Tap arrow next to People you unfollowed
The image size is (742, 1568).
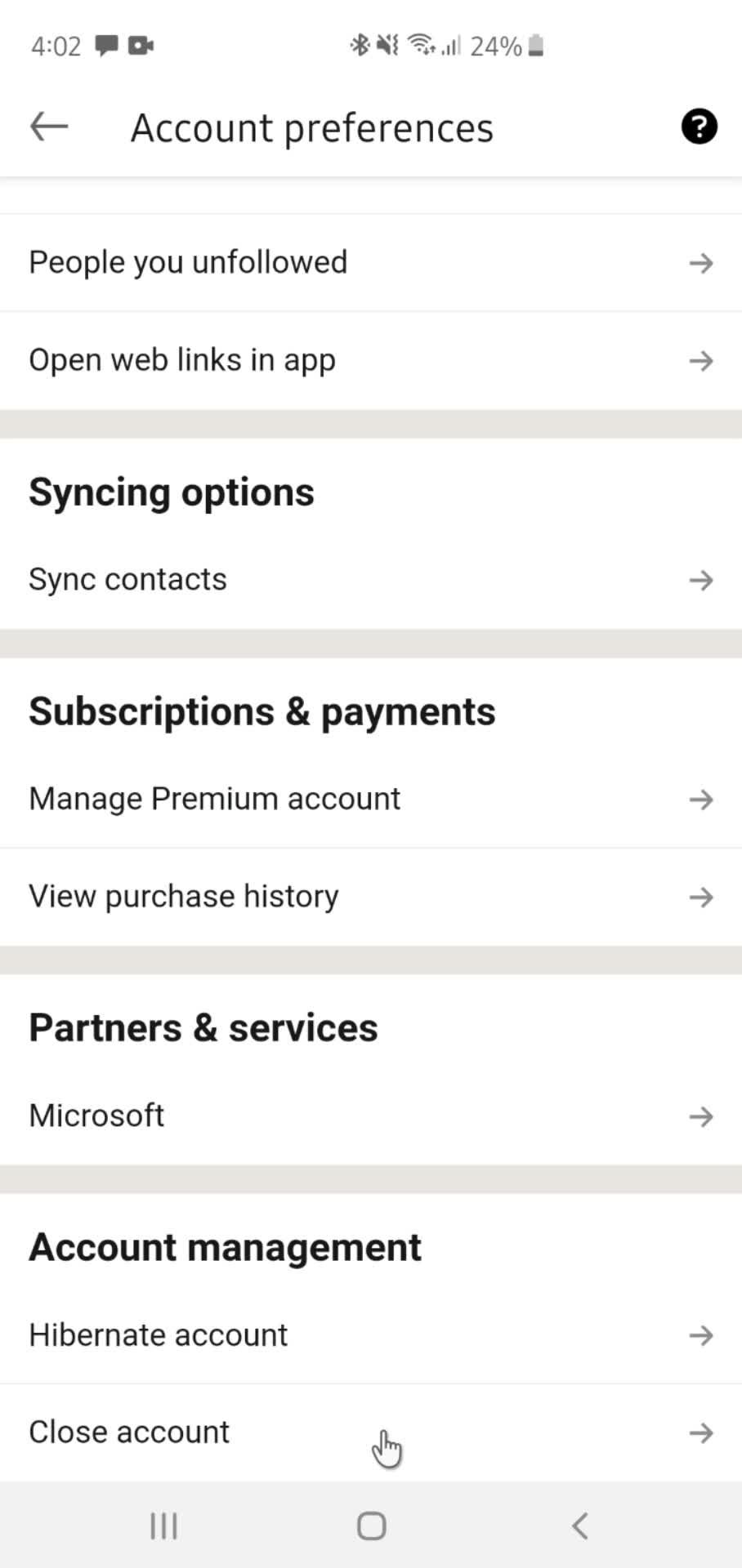click(x=701, y=263)
